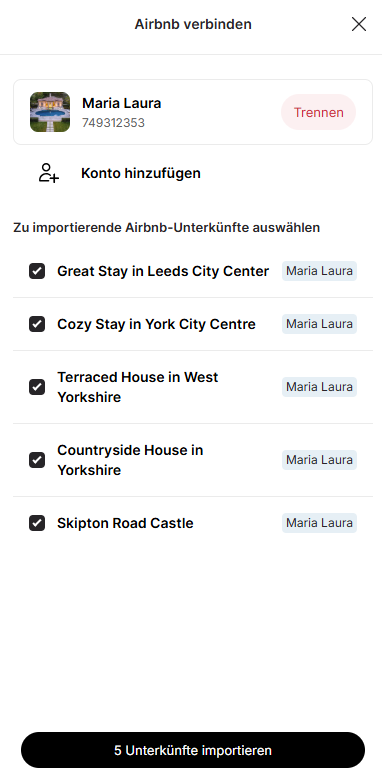
Task: Click account ID 749312353
Action: [x=113, y=123]
